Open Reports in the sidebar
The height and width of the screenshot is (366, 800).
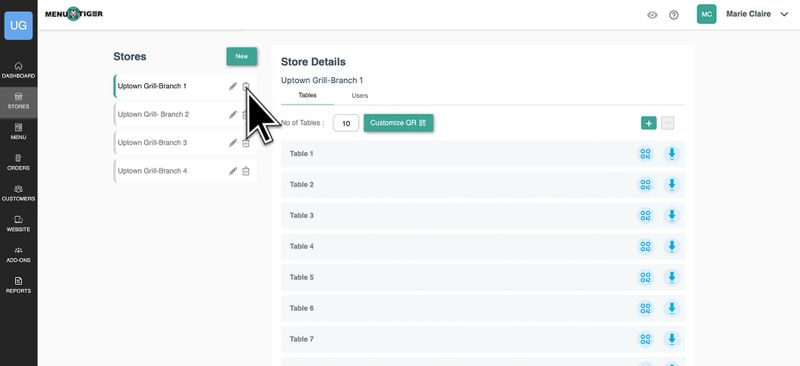pos(18,284)
